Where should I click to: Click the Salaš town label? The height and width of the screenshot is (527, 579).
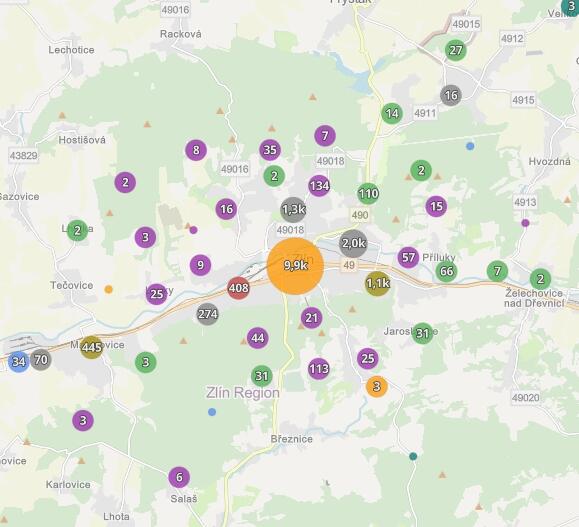pos(184,499)
